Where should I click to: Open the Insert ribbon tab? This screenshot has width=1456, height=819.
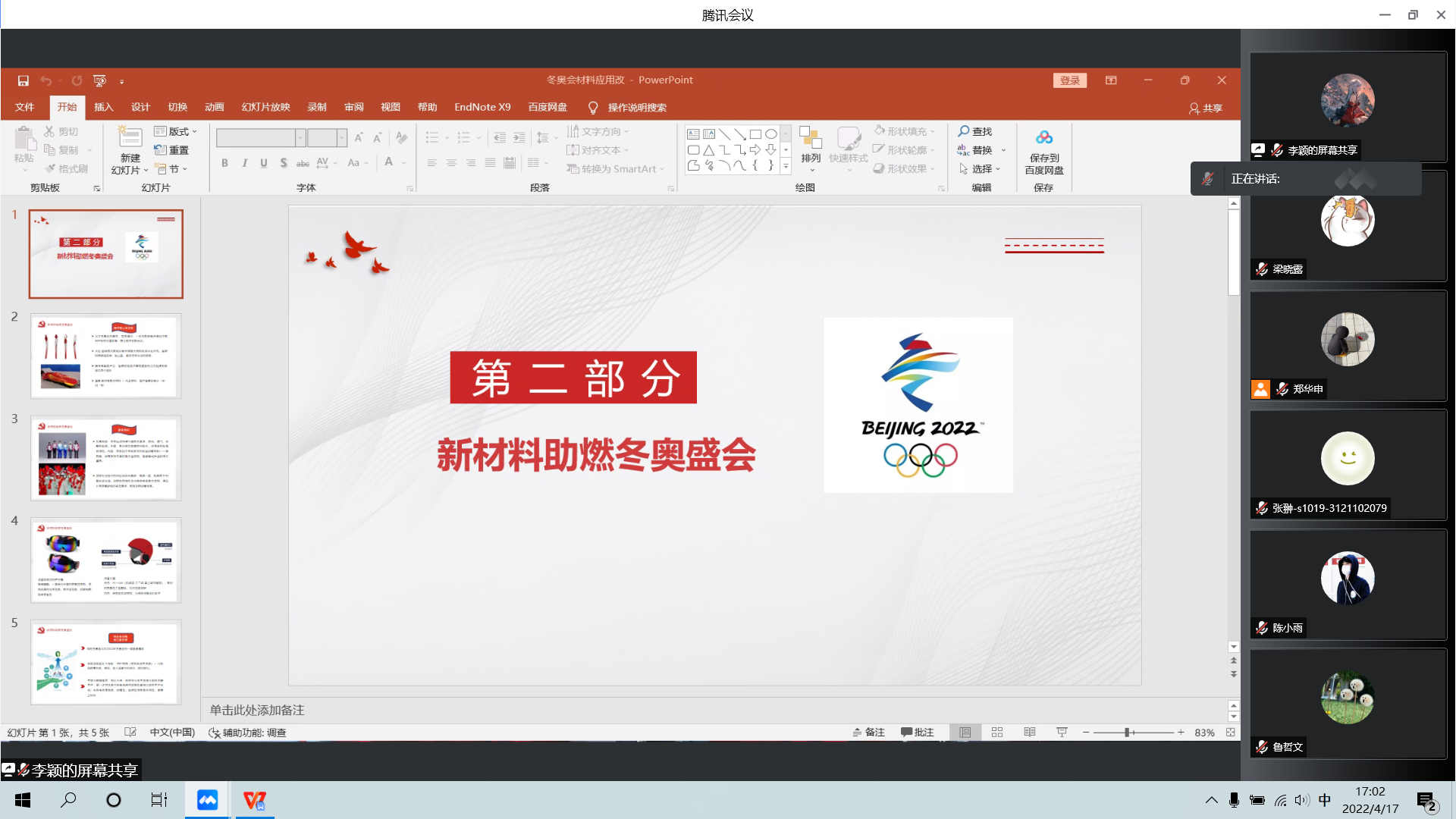coord(103,107)
